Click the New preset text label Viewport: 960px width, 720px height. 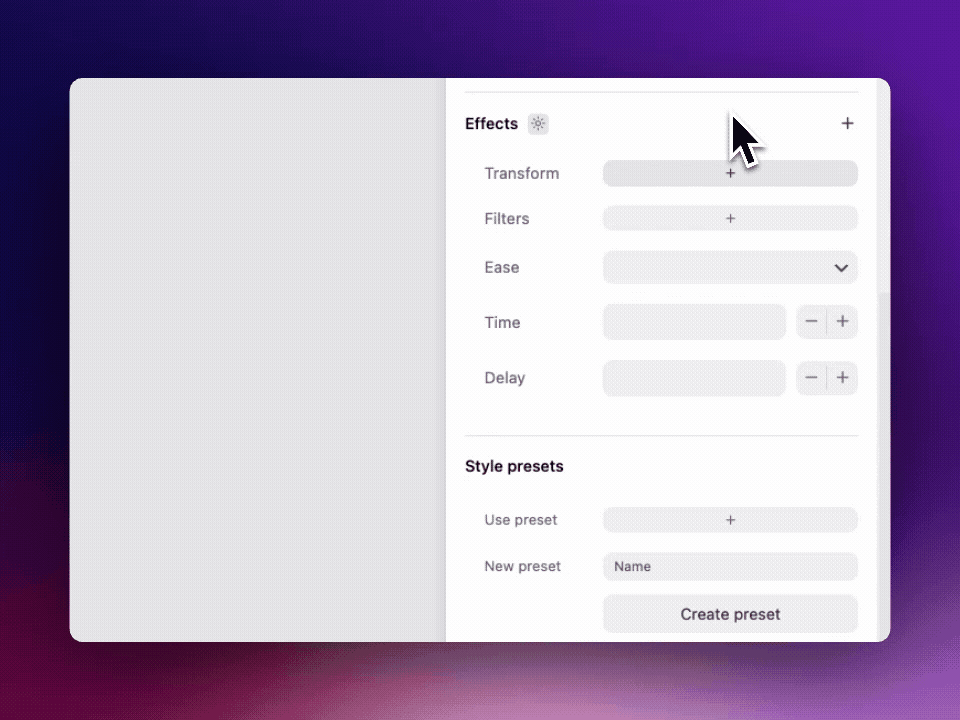522,566
